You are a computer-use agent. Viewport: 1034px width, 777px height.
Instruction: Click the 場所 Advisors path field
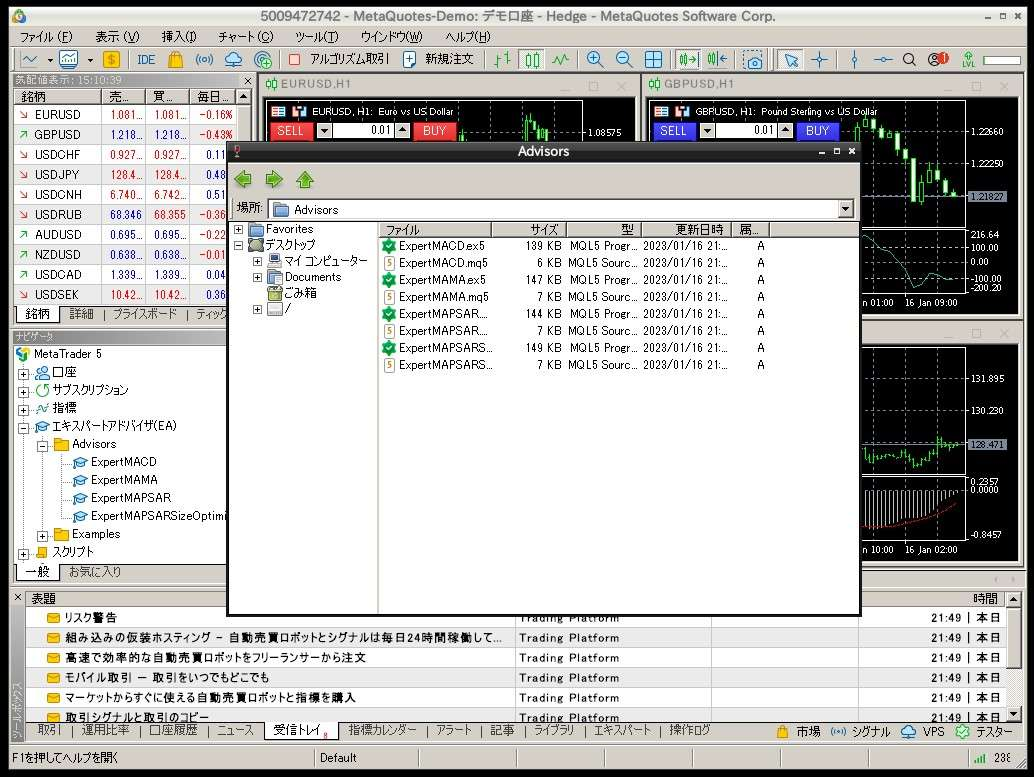point(561,209)
